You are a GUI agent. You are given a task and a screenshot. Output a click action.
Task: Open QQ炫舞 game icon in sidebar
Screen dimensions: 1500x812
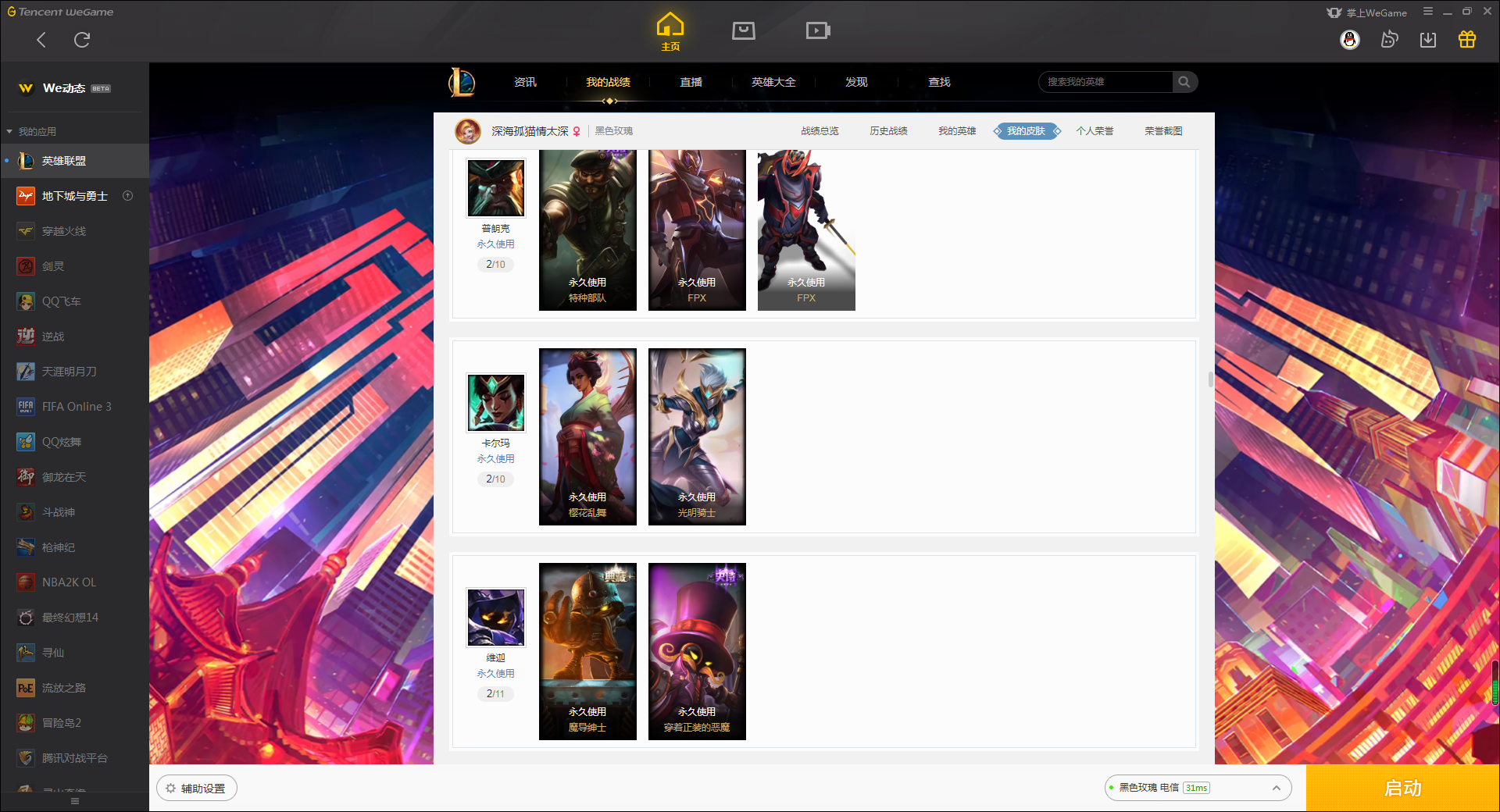26,442
